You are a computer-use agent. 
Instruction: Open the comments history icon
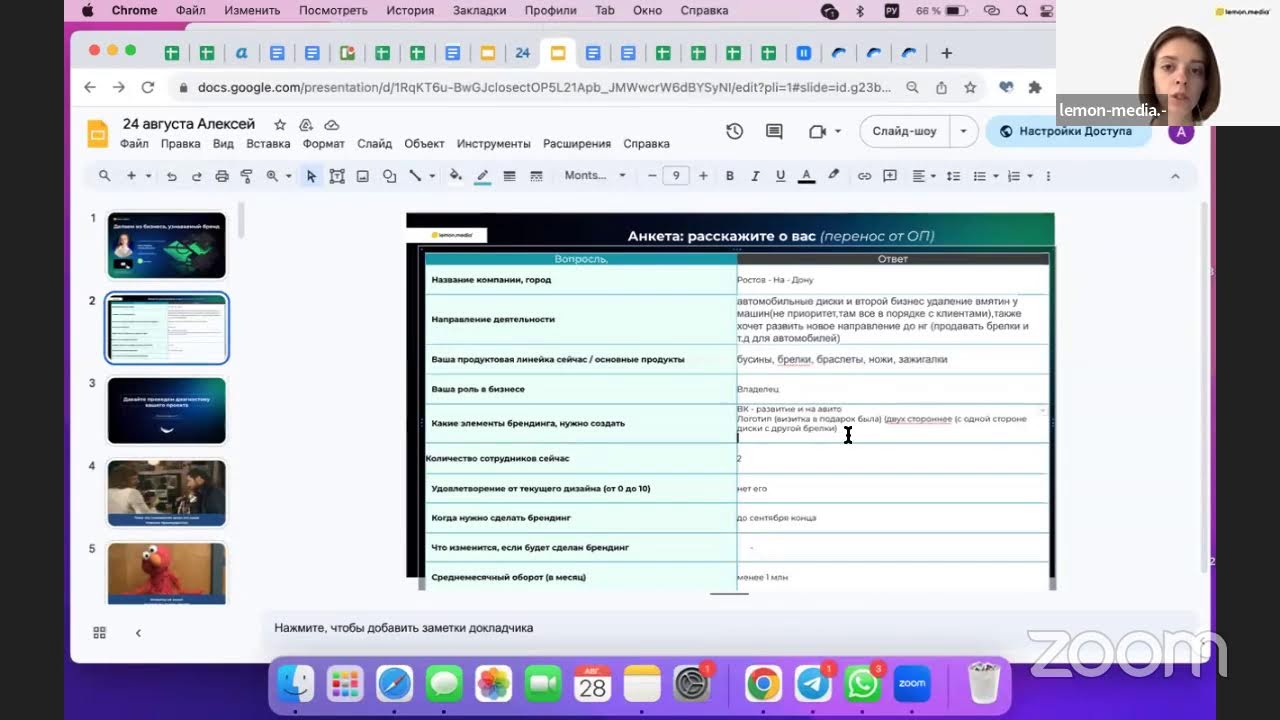coord(774,131)
